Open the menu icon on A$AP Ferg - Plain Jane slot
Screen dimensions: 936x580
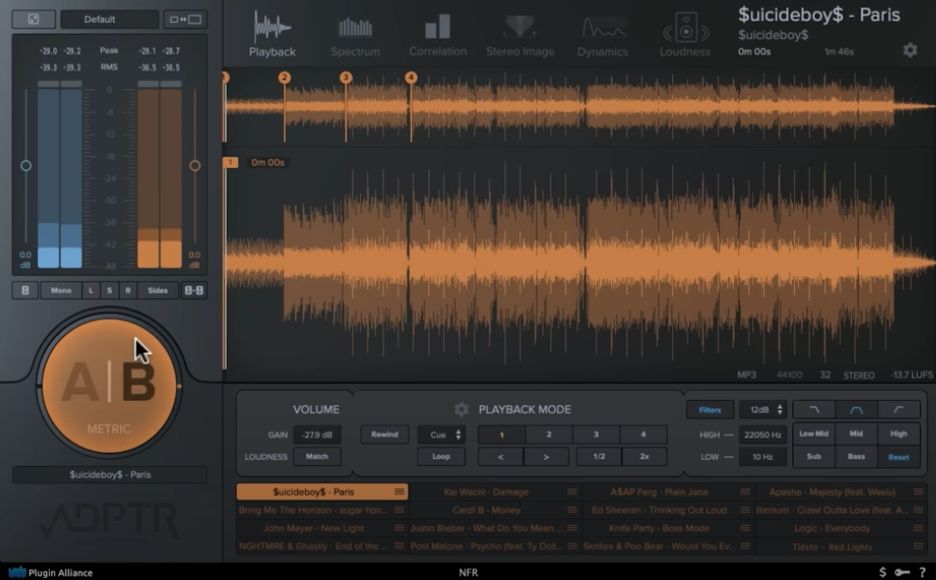click(745, 492)
